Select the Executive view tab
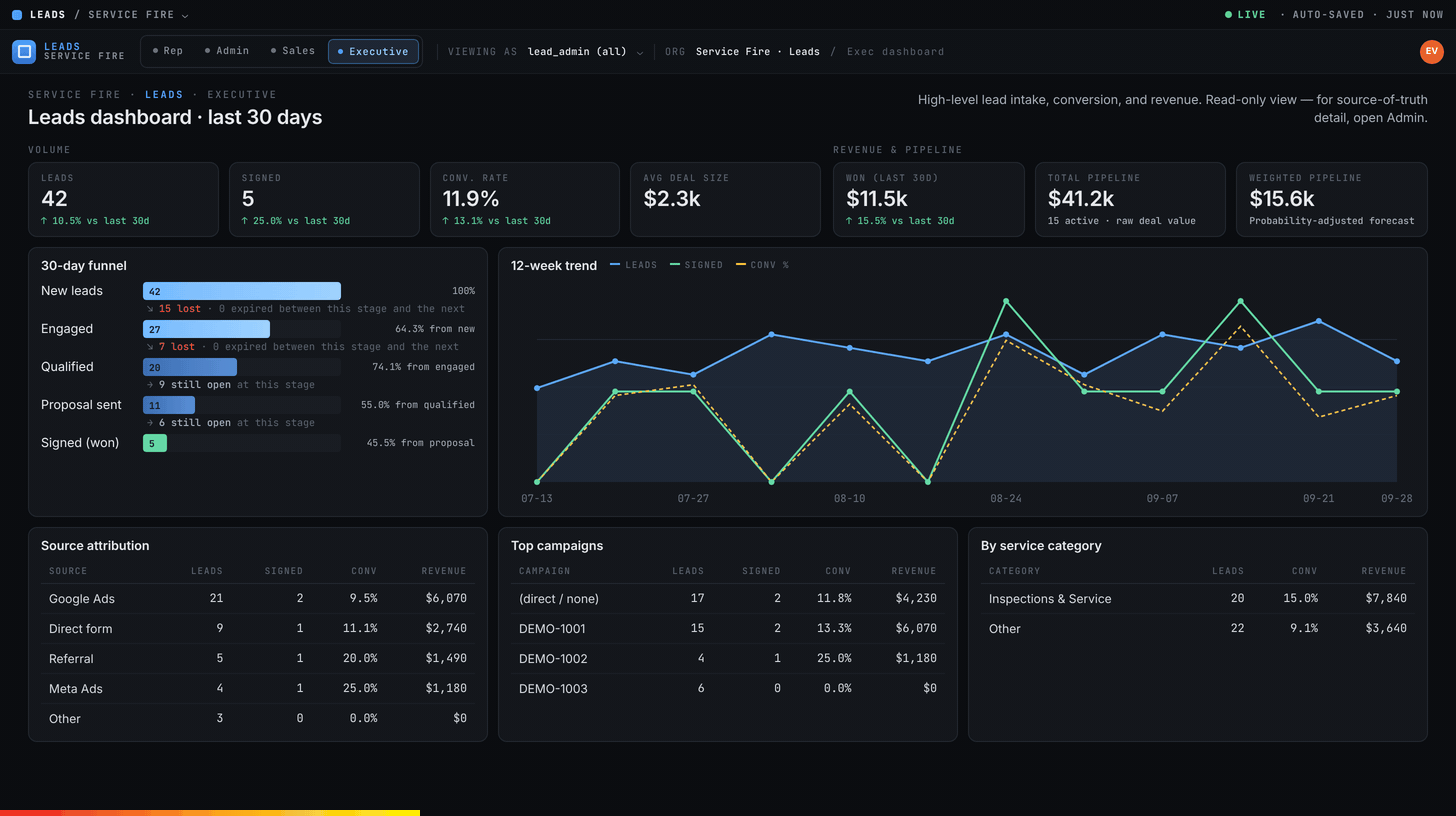This screenshot has height=816, width=1456. (x=373, y=51)
